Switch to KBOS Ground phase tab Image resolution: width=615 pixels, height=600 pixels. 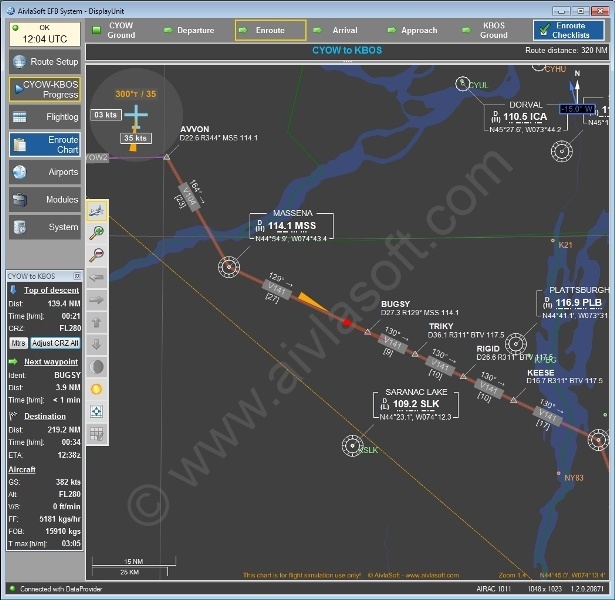pyautogui.click(x=494, y=30)
